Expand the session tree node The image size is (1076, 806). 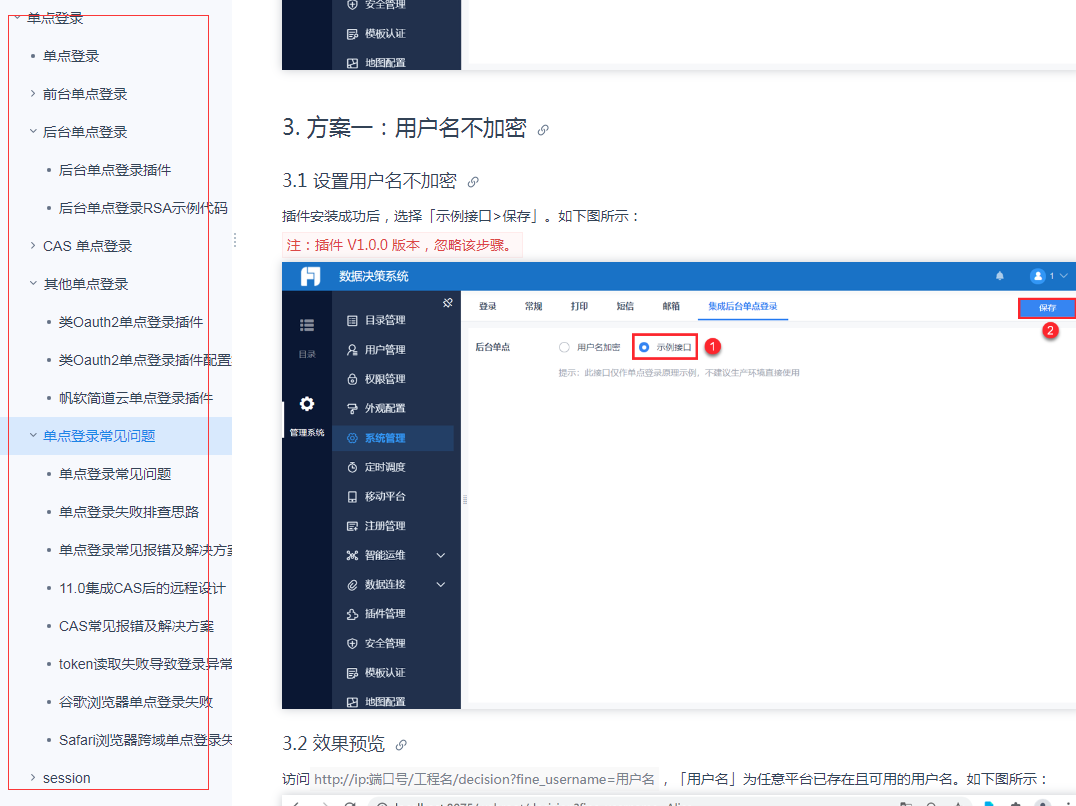[32, 777]
